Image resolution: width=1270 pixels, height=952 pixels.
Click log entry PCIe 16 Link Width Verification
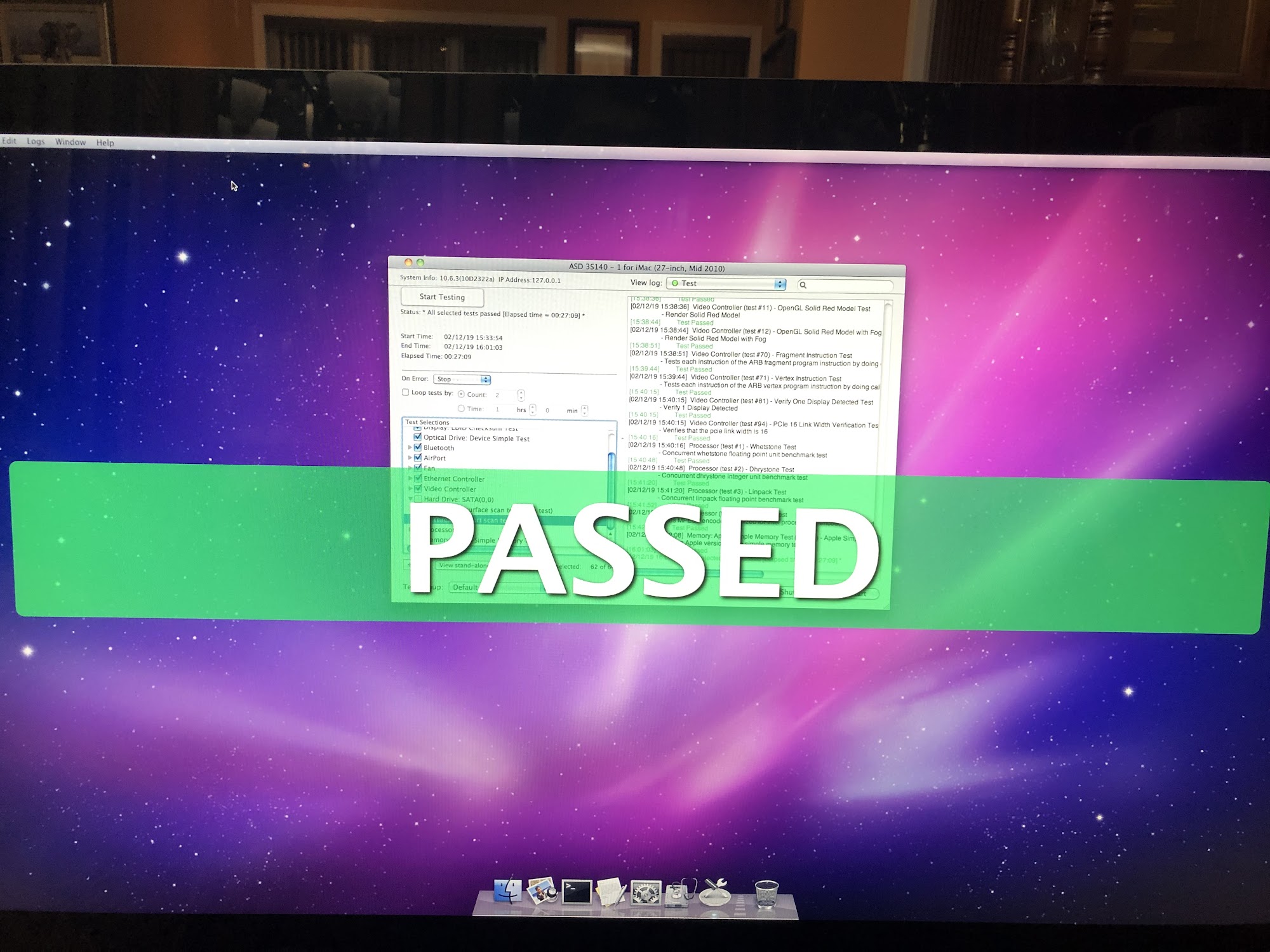point(754,425)
